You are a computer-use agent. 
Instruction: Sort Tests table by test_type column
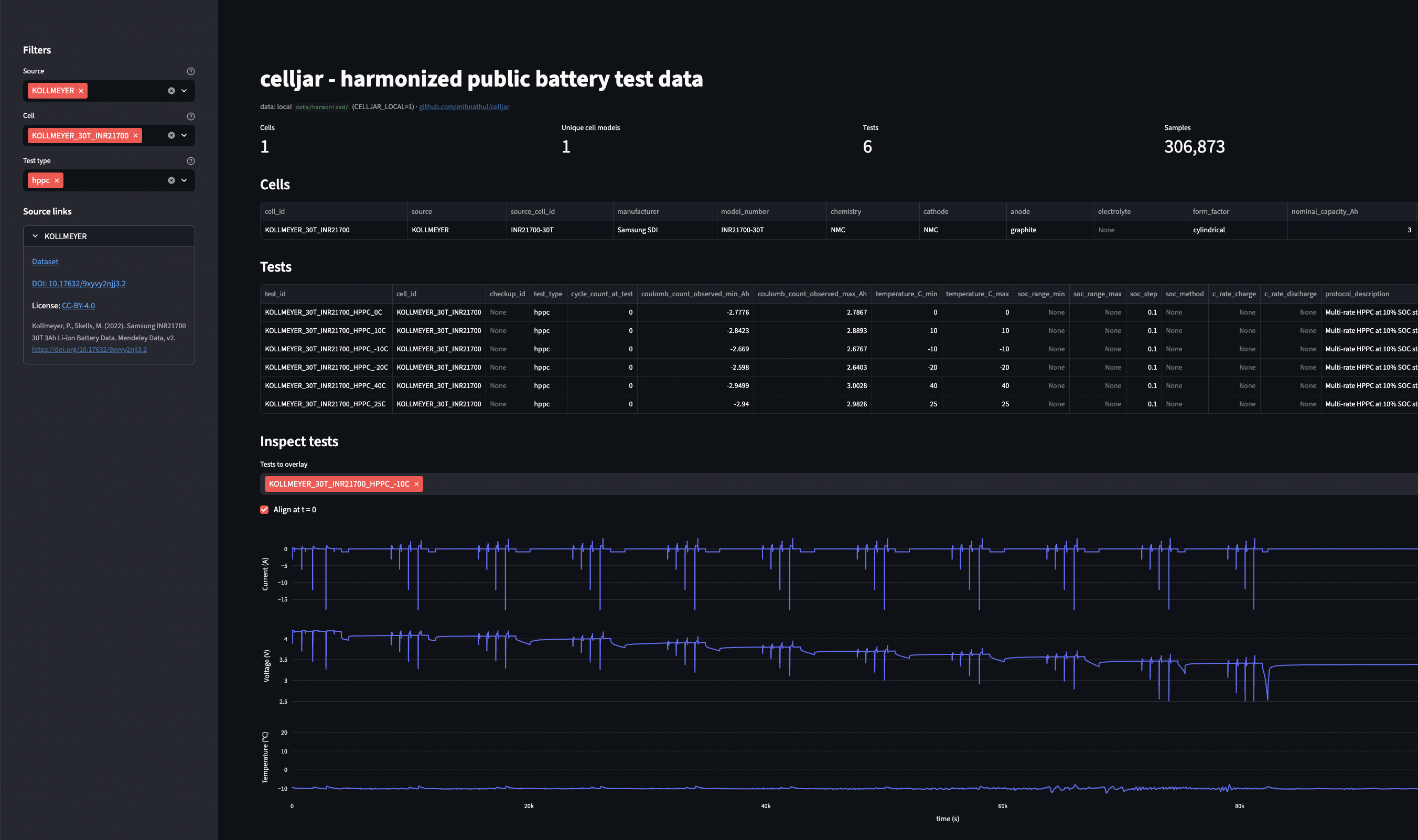point(548,294)
